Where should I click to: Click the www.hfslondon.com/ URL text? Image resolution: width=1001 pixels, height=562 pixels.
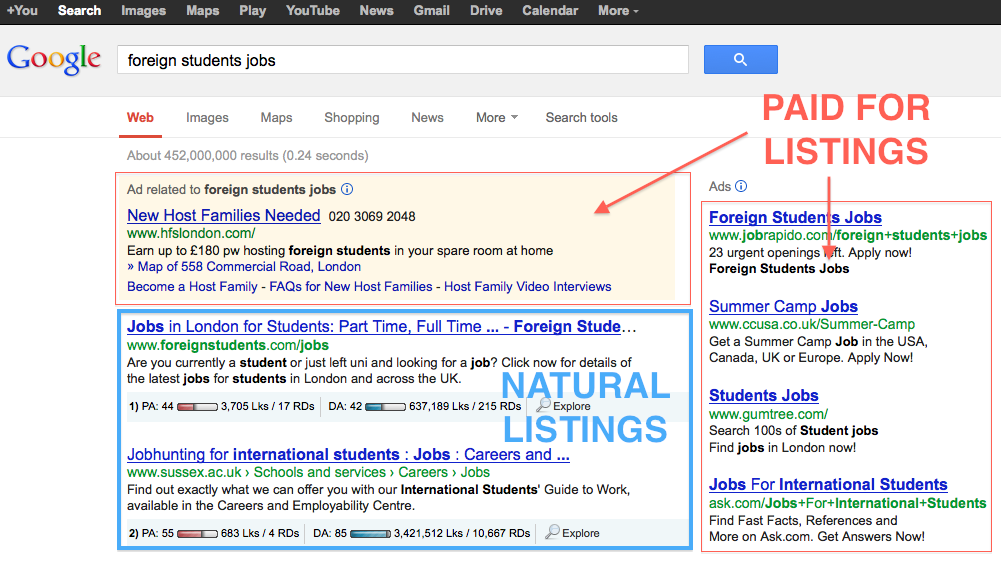point(191,233)
